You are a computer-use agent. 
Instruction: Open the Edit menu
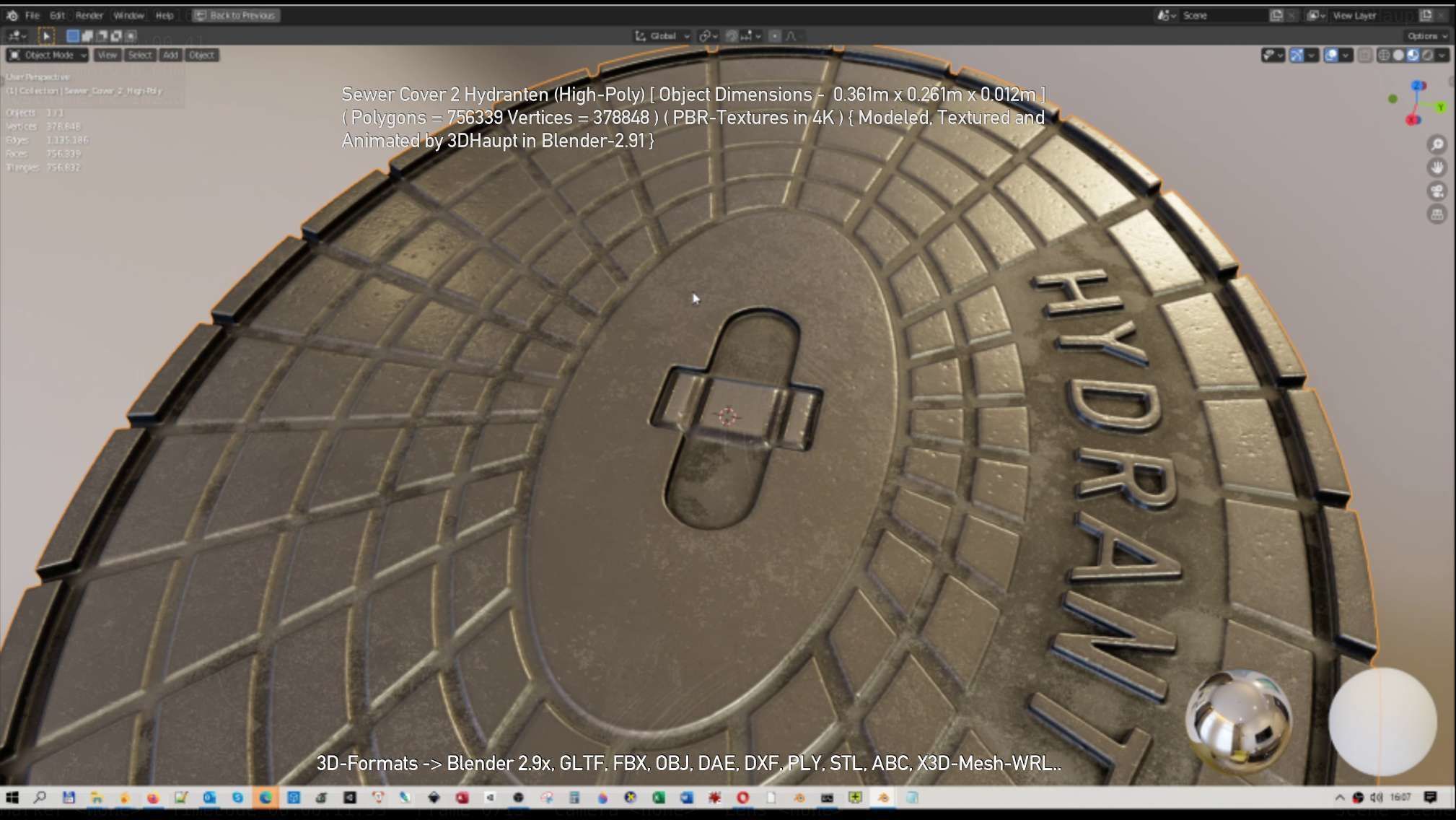pyautogui.click(x=58, y=15)
